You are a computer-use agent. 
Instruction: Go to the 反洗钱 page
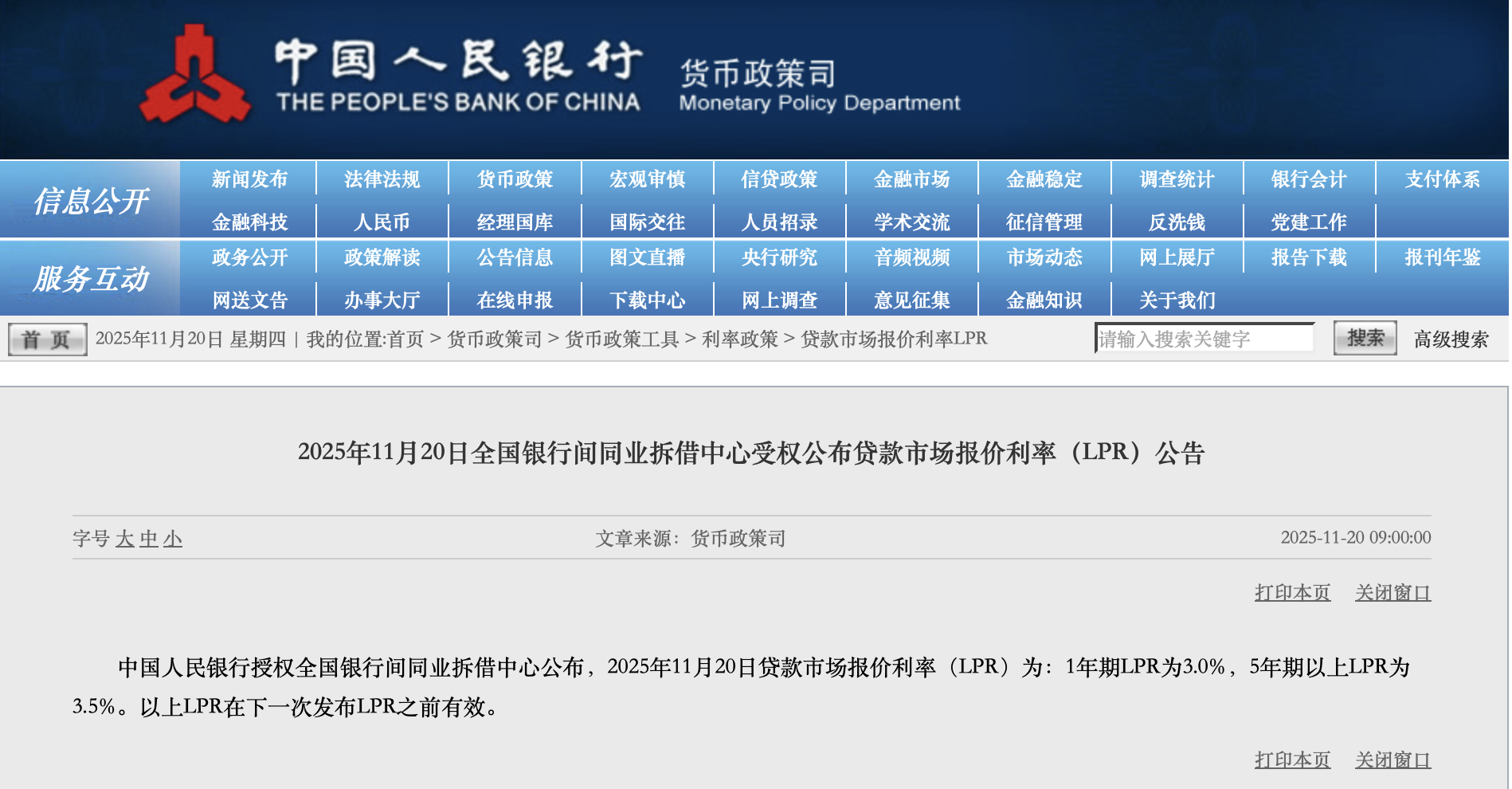(1174, 221)
